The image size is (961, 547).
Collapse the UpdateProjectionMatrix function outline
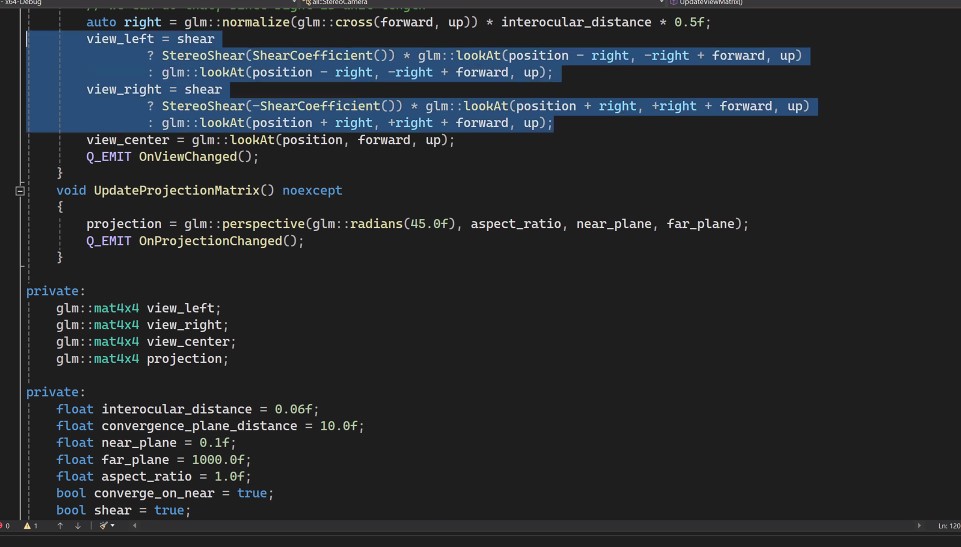[x=21, y=190]
